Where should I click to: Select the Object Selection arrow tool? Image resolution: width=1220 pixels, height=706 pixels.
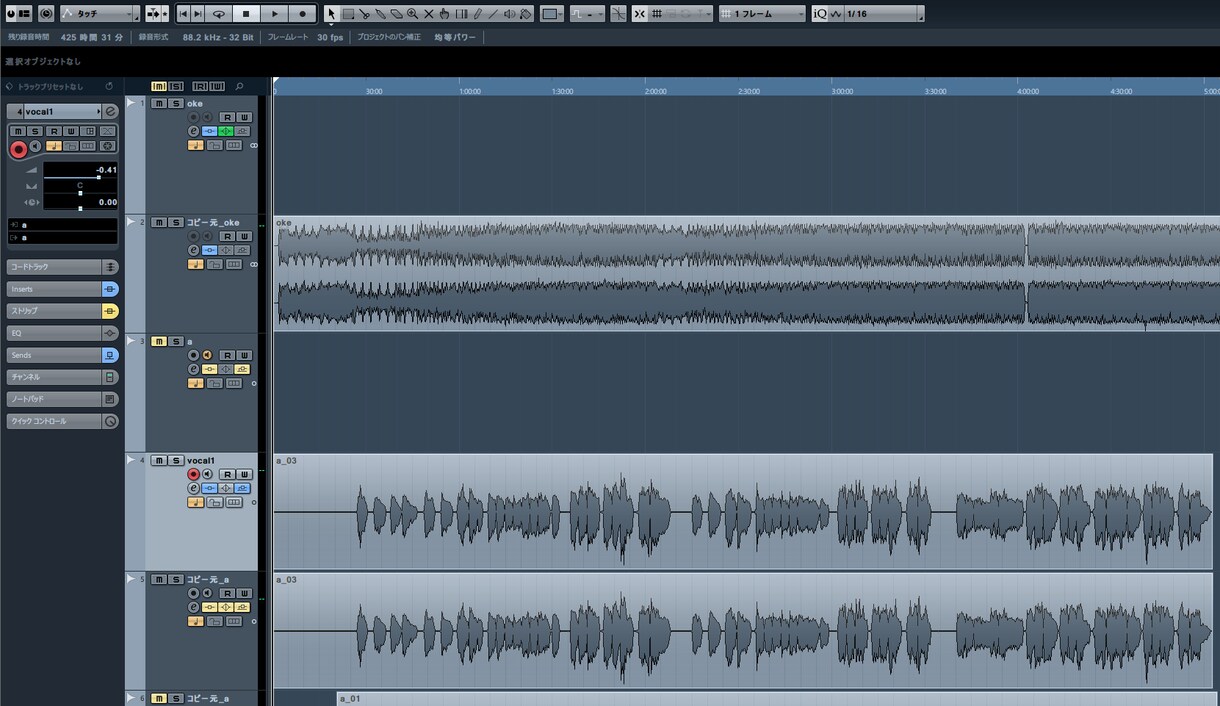(331, 14)
